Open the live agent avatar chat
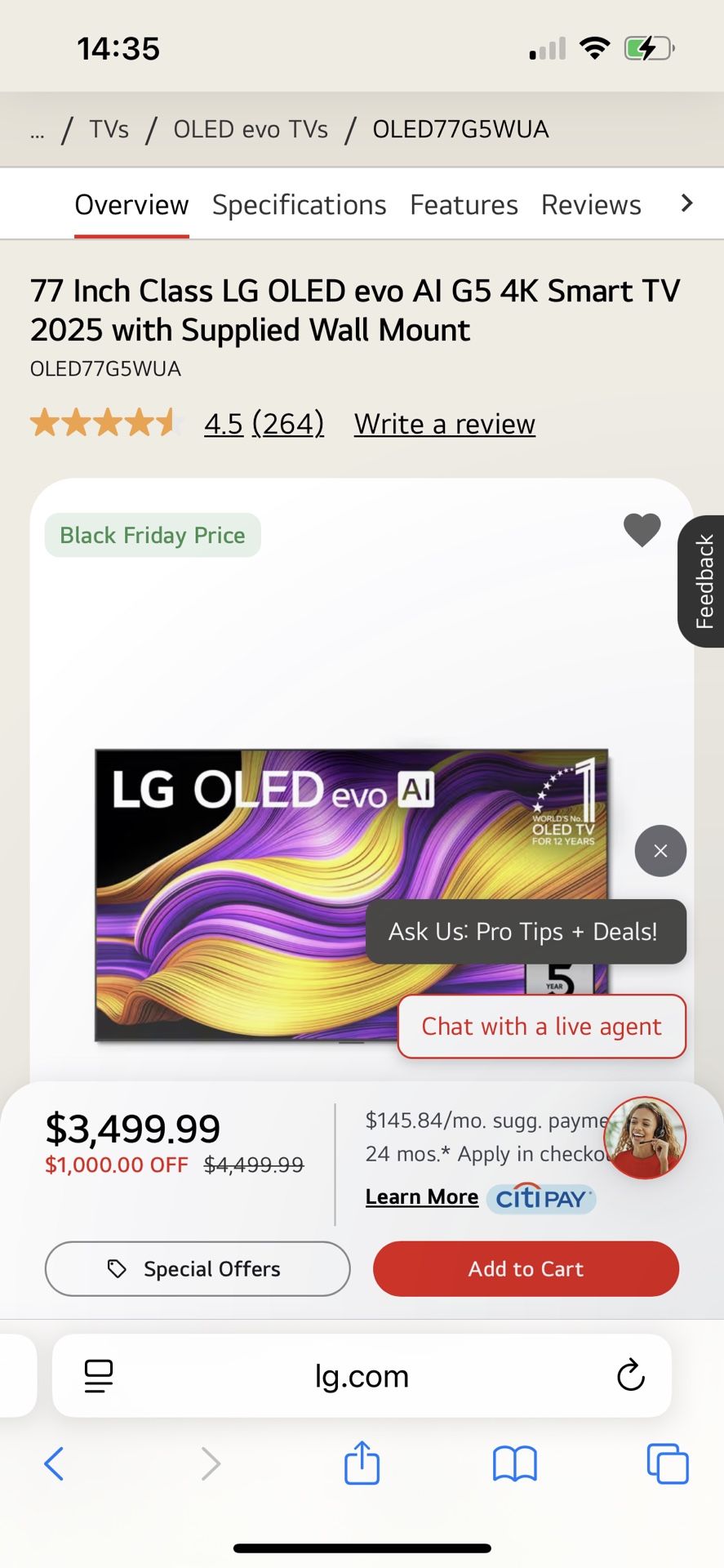The width and height of the screenshot is (724, 1568). (645, 1138)
